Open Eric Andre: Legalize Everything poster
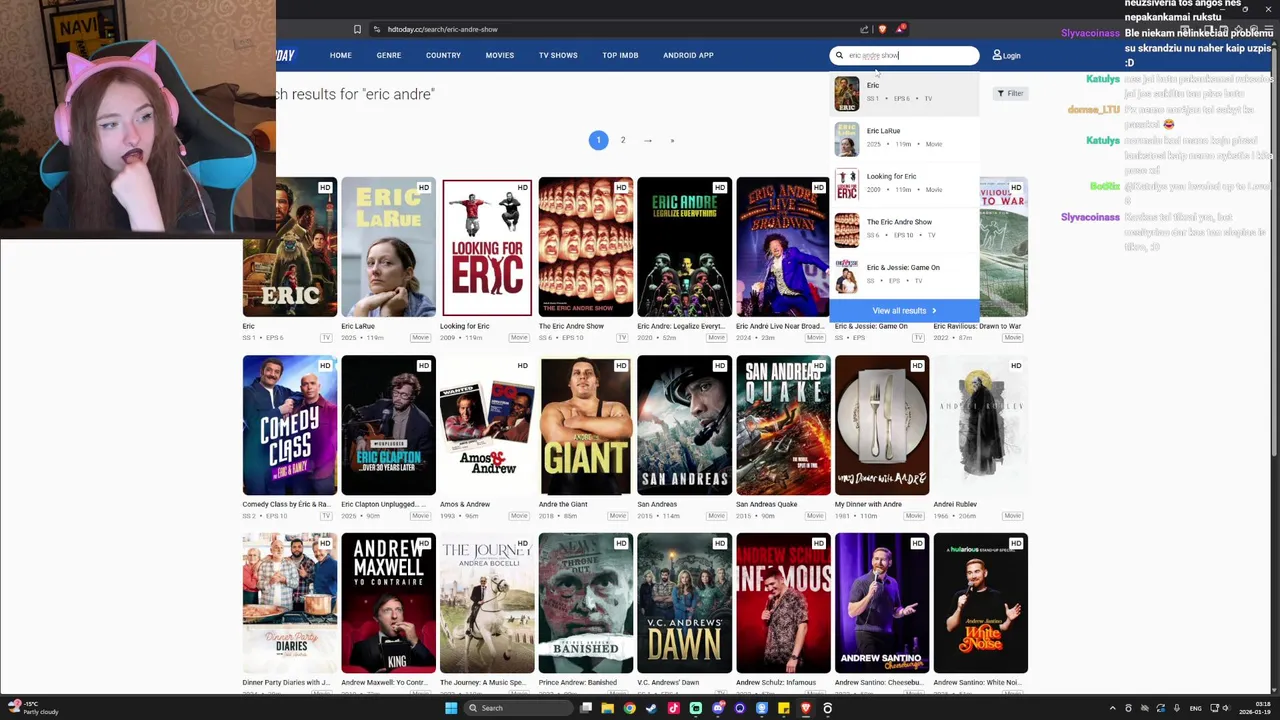This screenshot has height=720, width=1280. (x=684, y=247)
